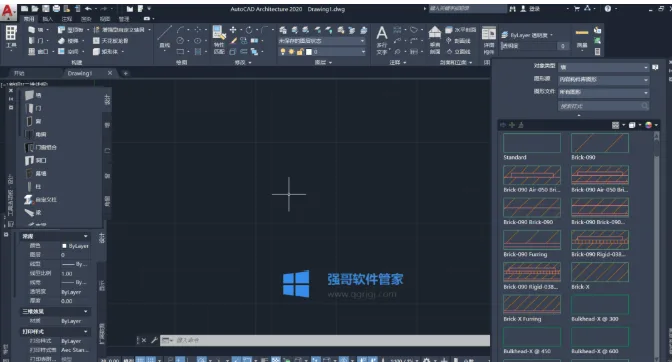Switch to the Drawing1 file tab
The image size is (672, 362).
point(80,73)
